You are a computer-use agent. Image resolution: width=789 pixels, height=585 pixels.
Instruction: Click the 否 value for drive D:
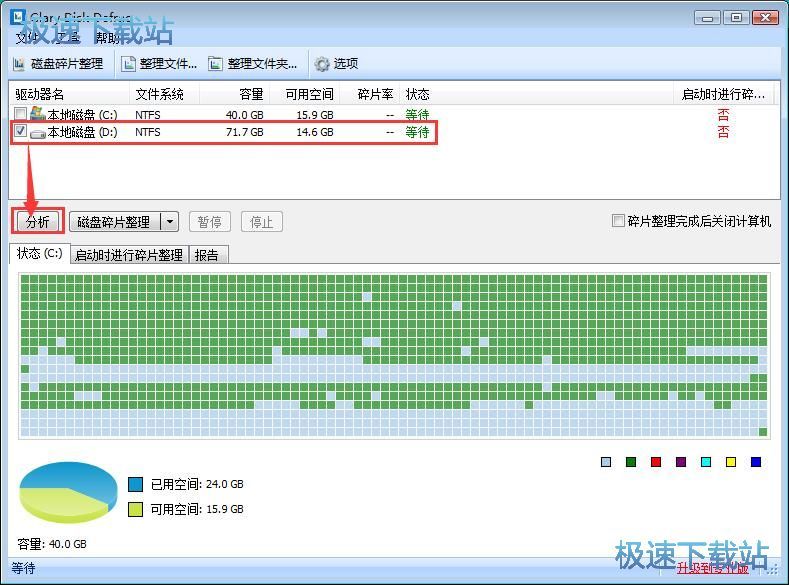(723, 132)
